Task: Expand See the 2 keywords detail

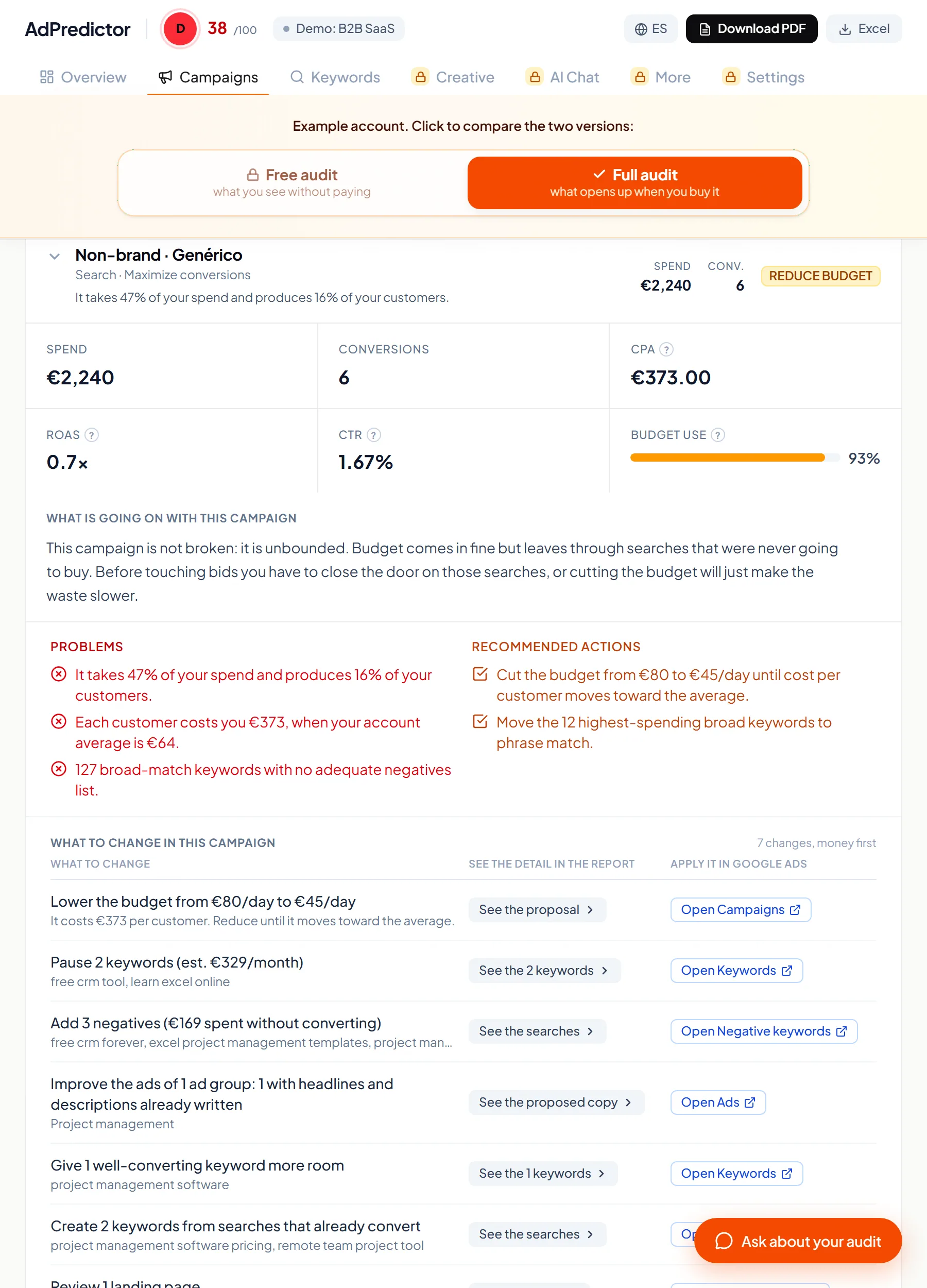Action: [544, 970]
